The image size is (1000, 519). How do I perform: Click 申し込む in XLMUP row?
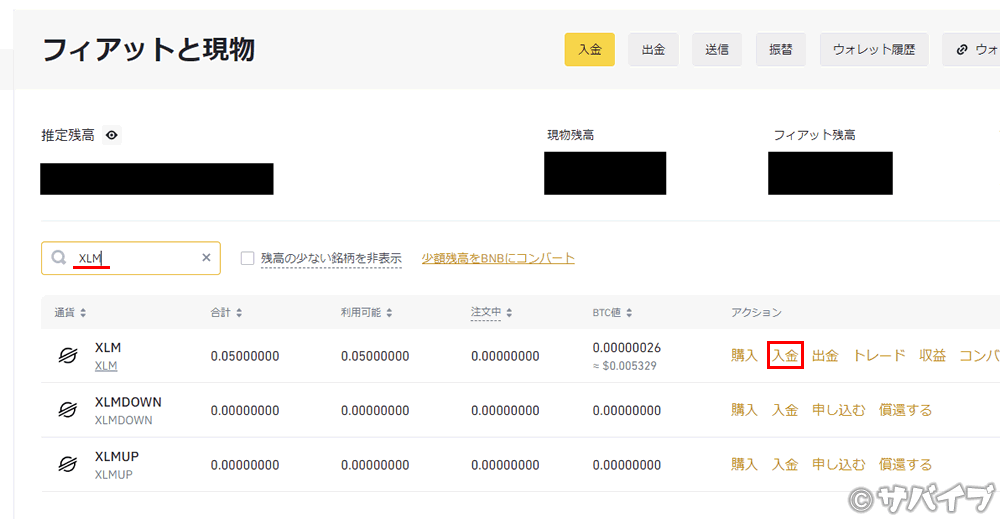[839, 465]
